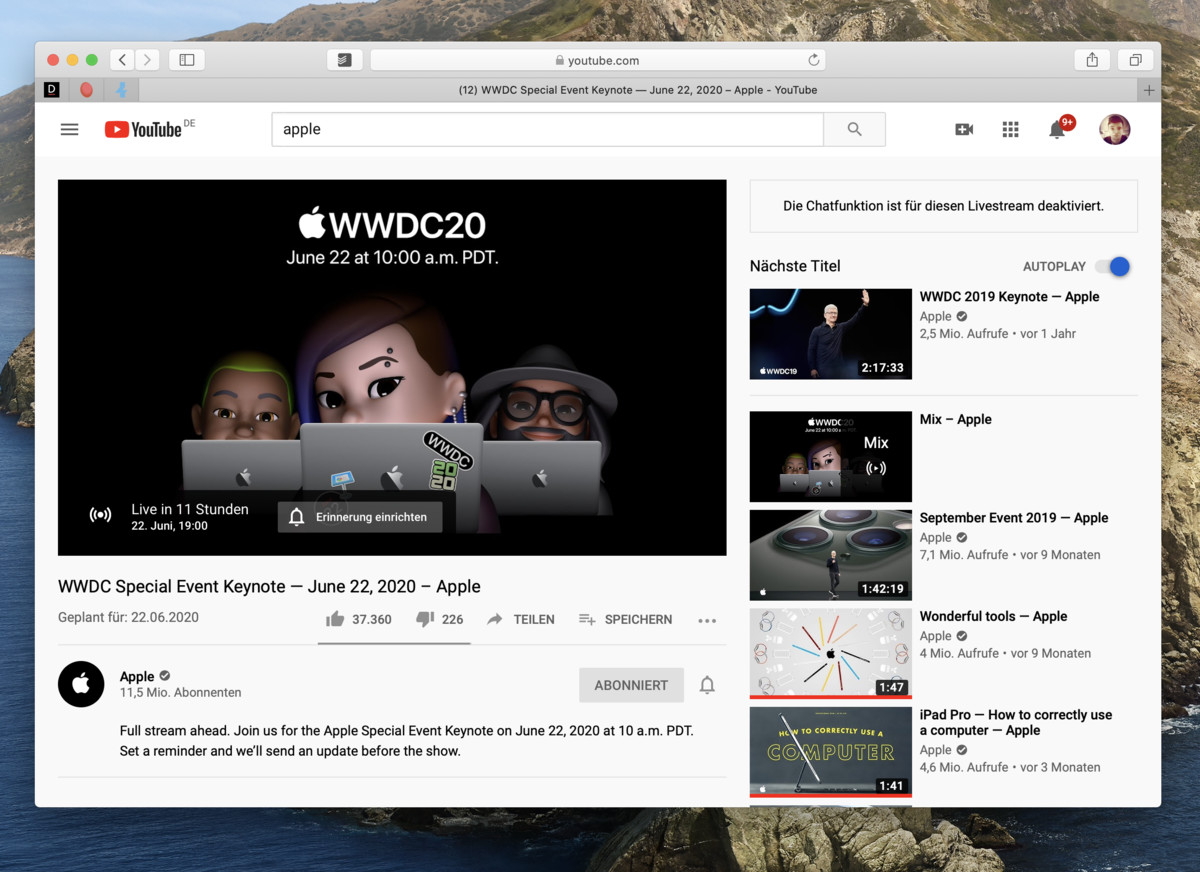Open the Mix – Apple thumbnail

point(831,457)
